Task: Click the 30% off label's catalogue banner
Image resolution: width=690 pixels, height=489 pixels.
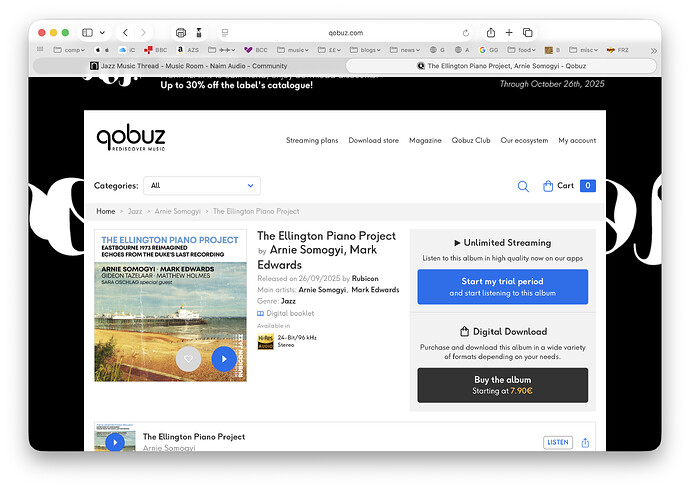Action: (237, 85)
